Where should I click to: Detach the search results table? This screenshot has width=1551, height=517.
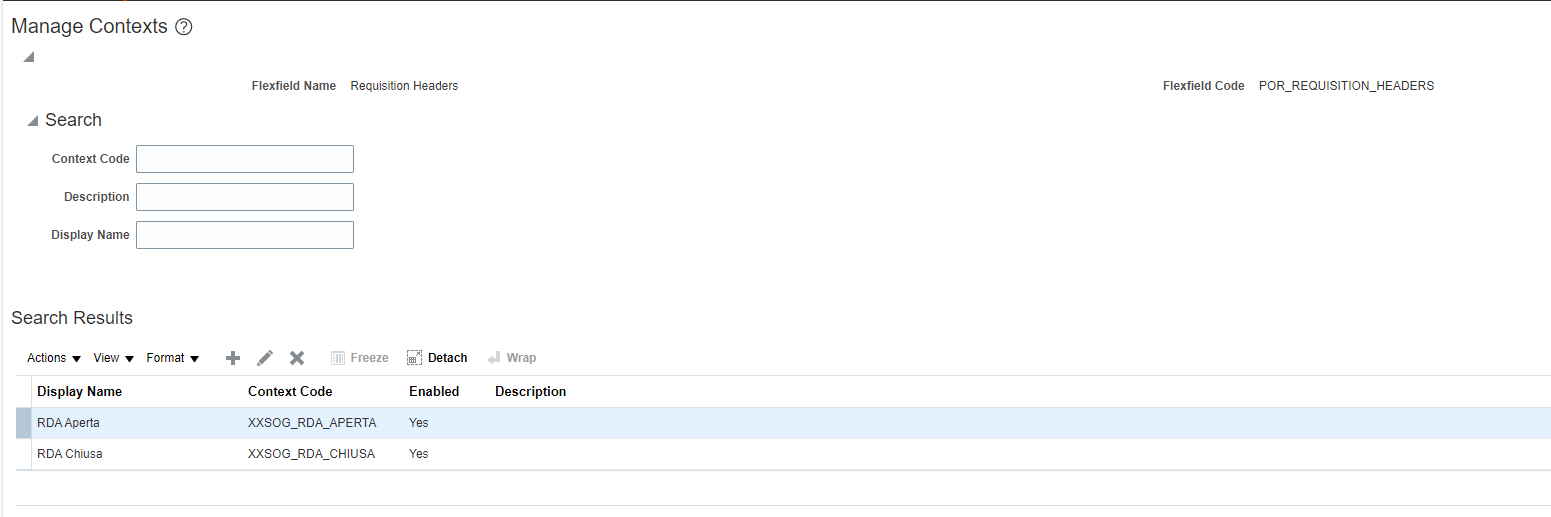[437, 358]
